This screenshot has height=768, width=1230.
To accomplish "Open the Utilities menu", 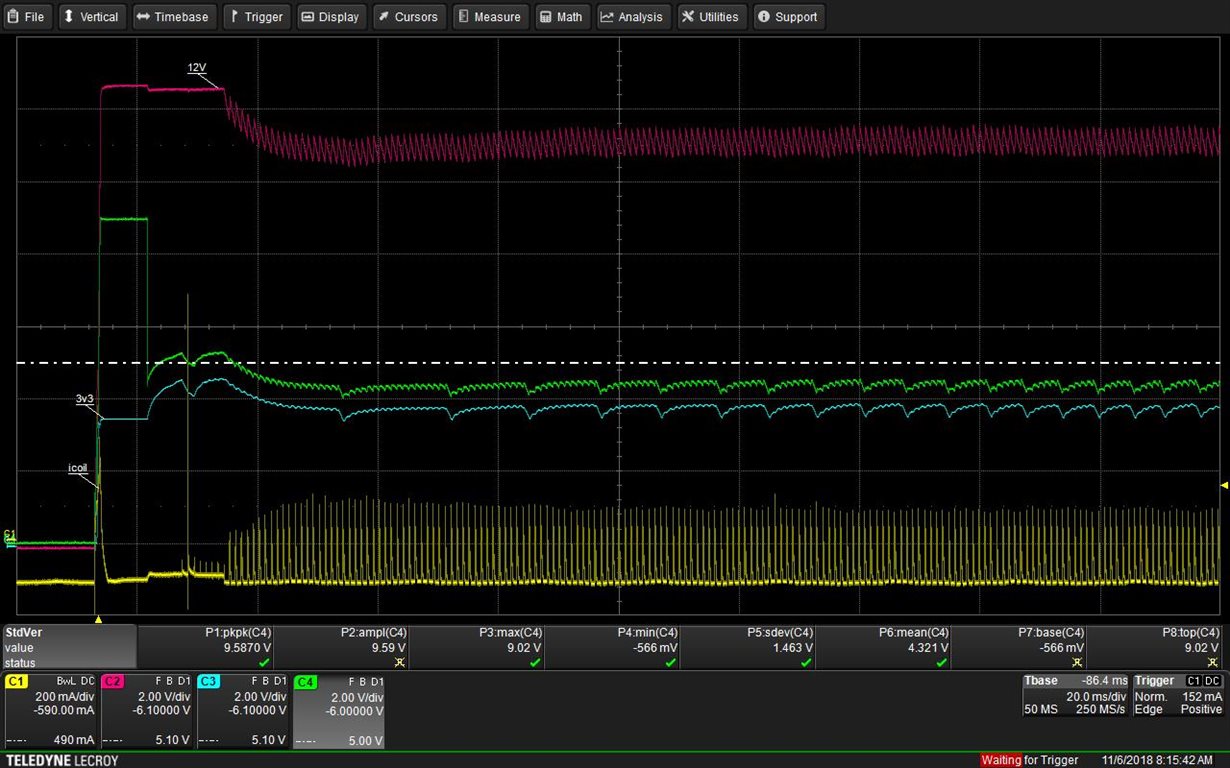I will pos(710,17).
